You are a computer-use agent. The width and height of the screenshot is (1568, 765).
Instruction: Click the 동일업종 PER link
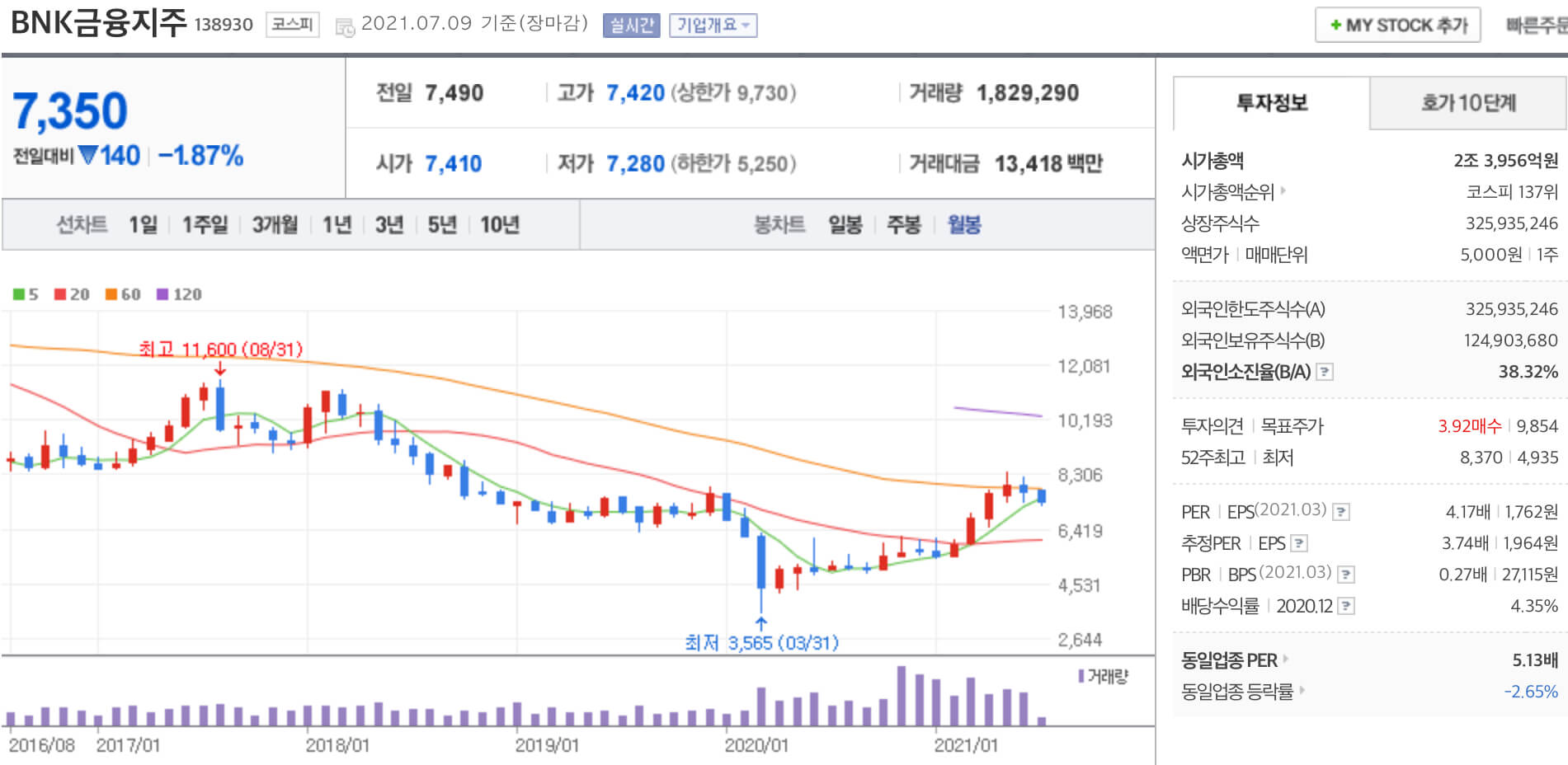(1229, 659)
